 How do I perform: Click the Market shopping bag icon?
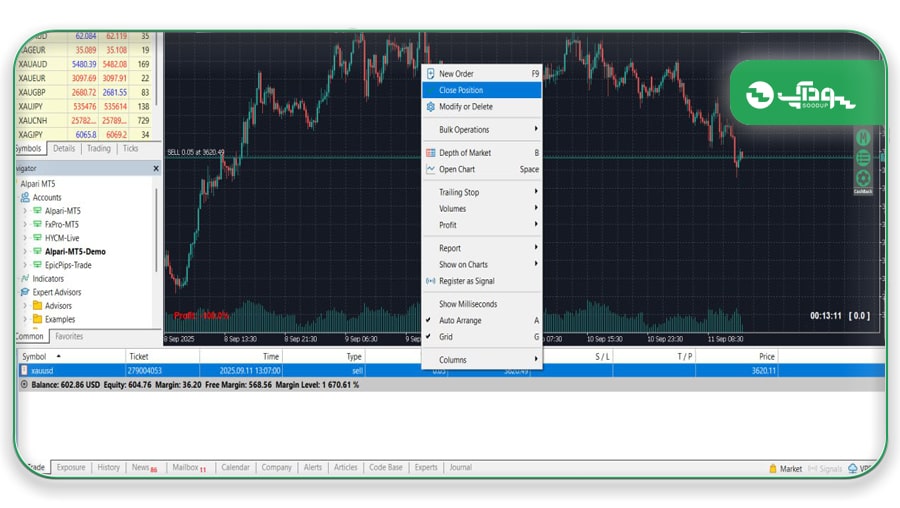pyautogui.click(x=773, y=469)
